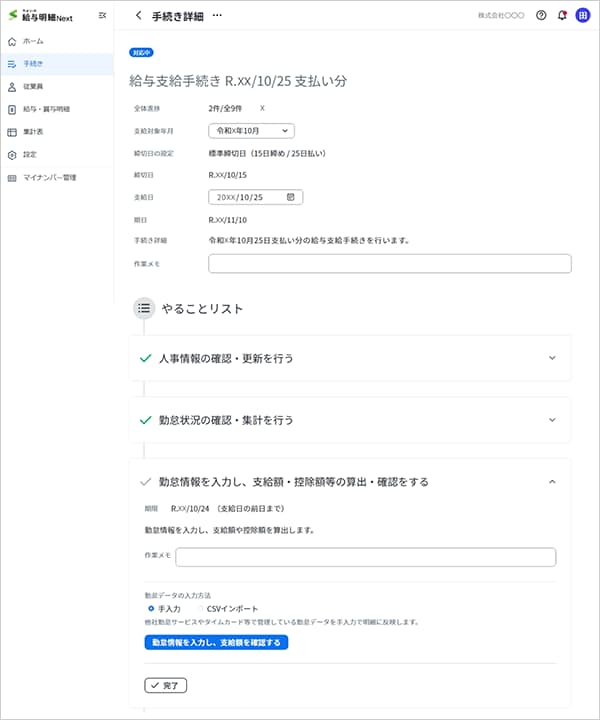Open the user avatar menu
The width and height of the screenshot is (600, 720).
tap(583, 15)
